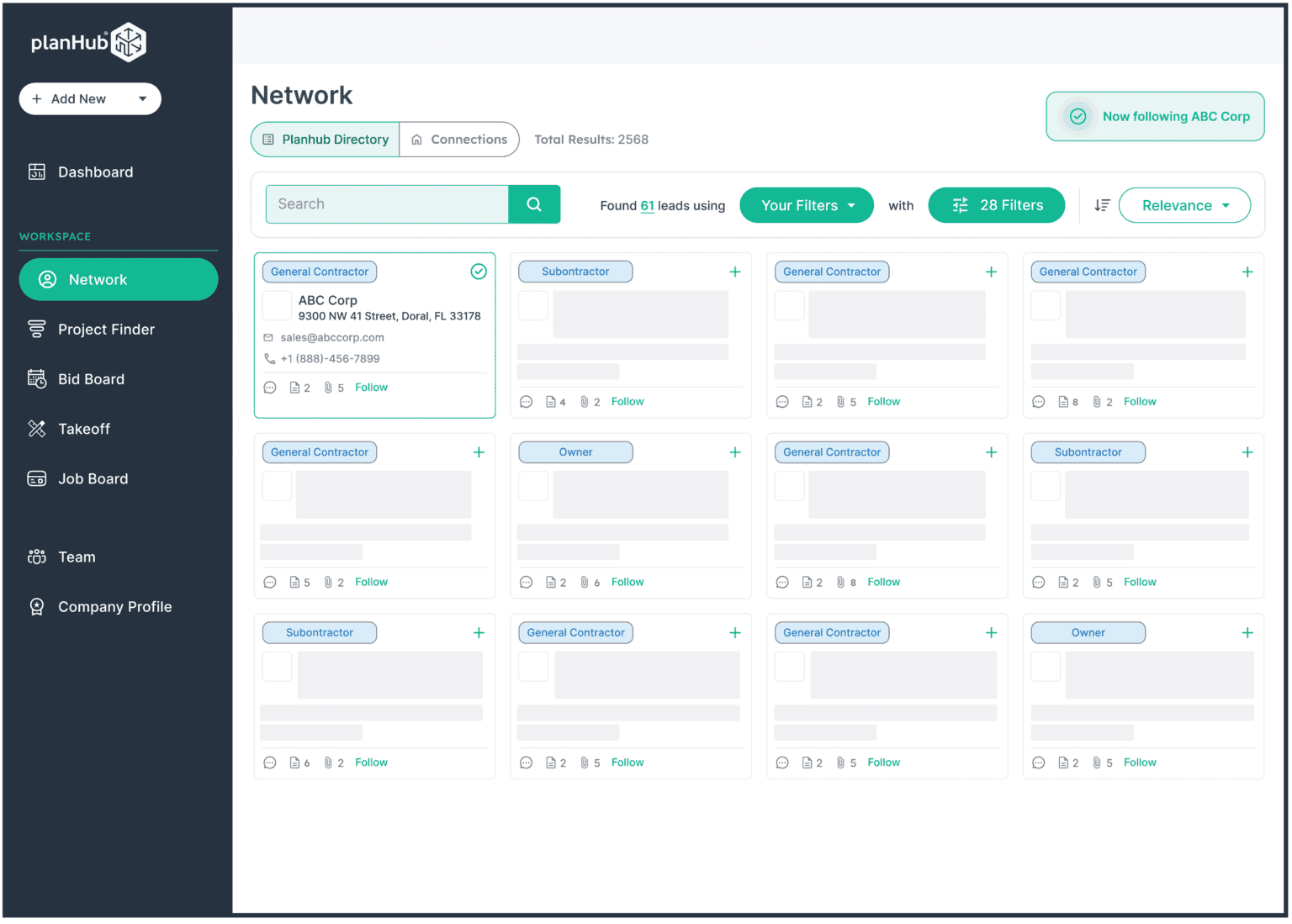Expand the Add New menu
Screen dimensions: 1292x924
point(90,98)
